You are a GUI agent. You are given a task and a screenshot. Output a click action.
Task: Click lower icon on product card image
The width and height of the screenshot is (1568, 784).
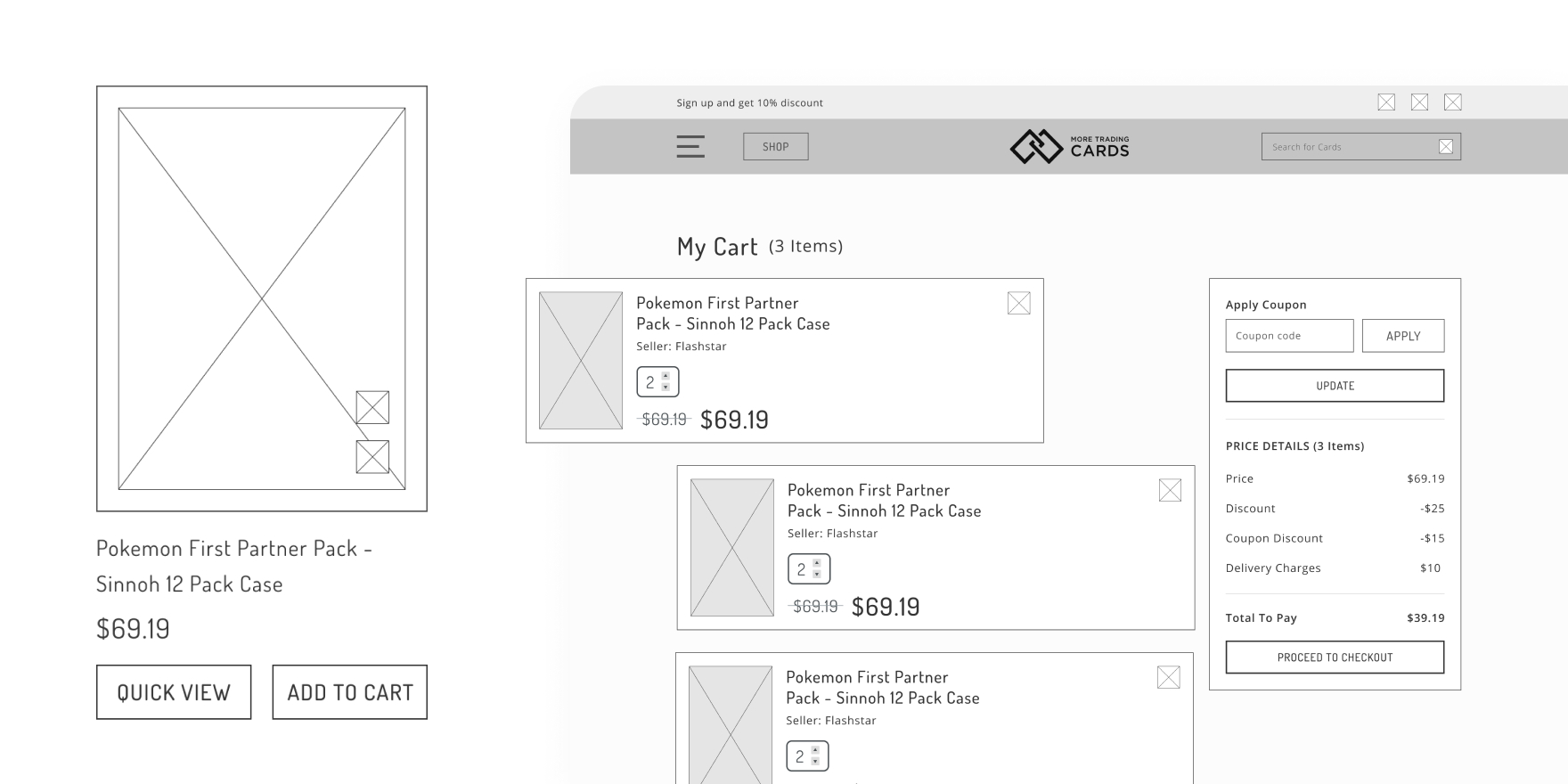point(372,457)
